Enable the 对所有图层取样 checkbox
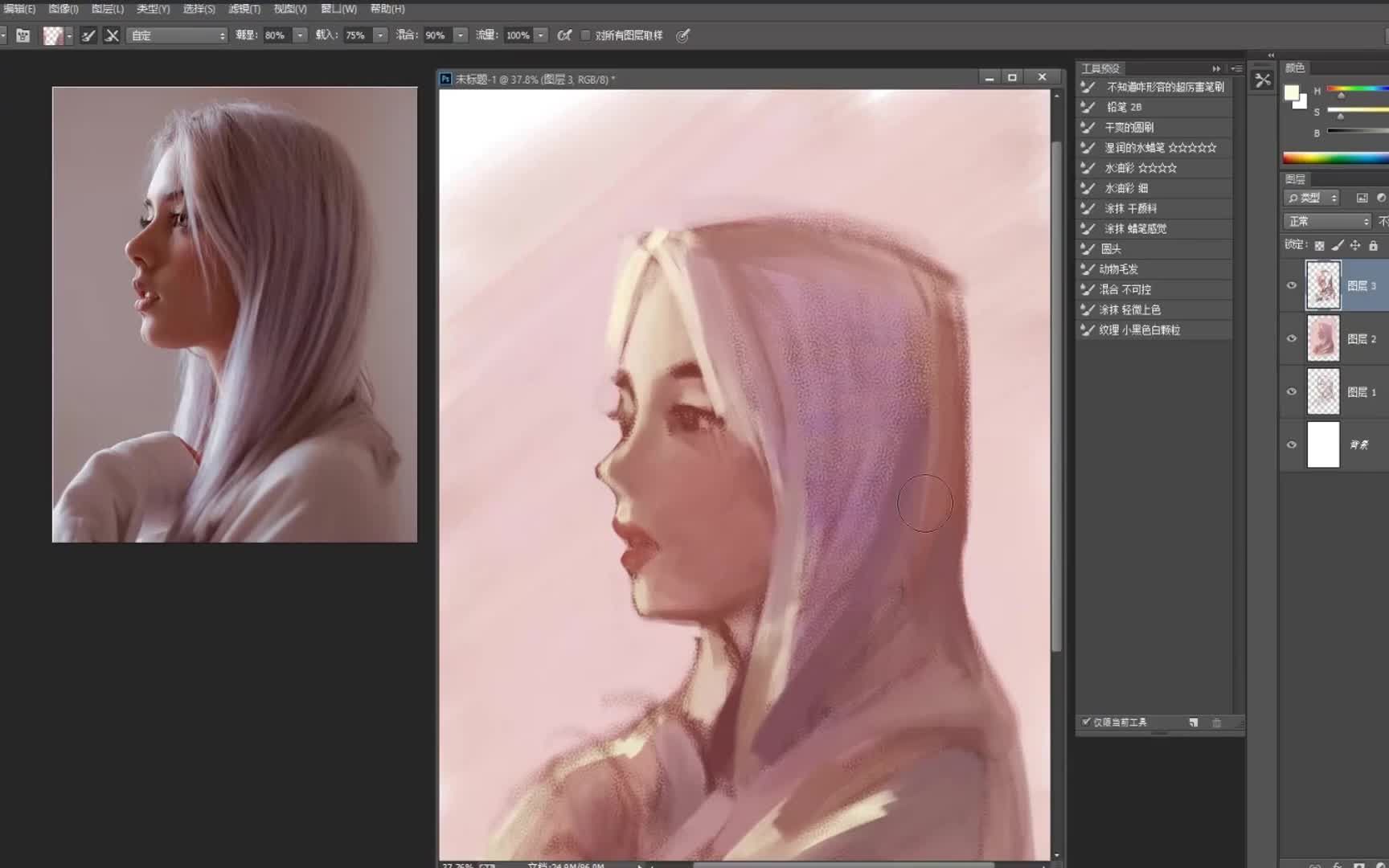 (585, 35)
